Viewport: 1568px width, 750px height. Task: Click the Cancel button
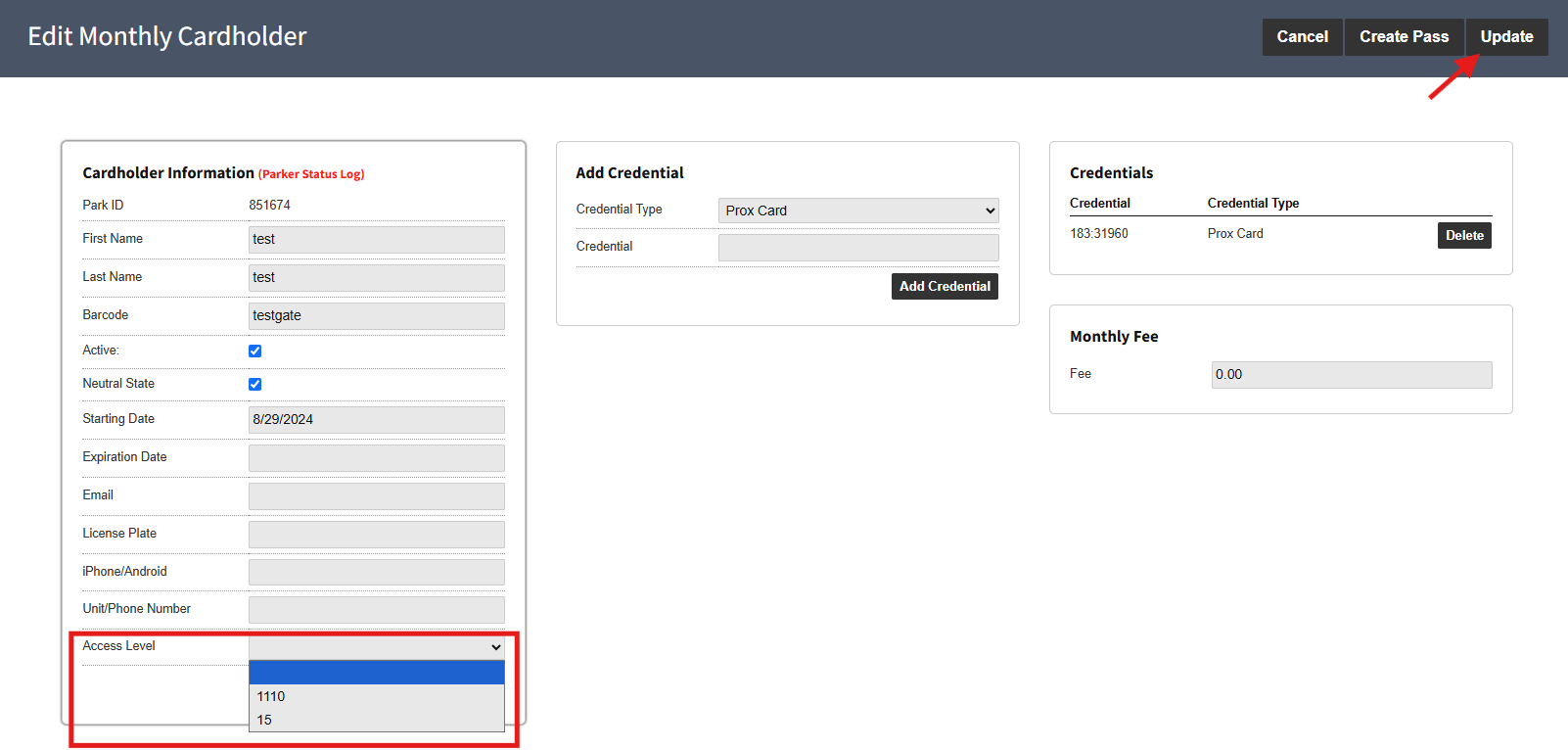click(x=1302, y=37)
